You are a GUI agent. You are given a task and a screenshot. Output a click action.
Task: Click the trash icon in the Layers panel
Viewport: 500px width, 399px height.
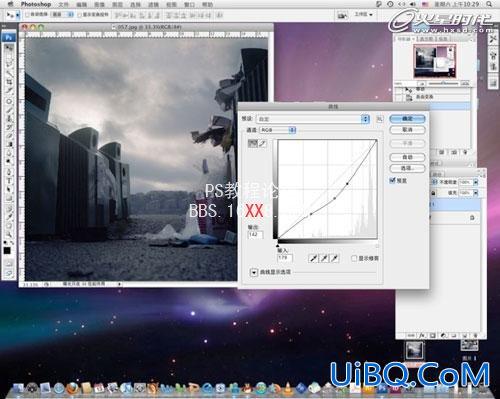475,335
